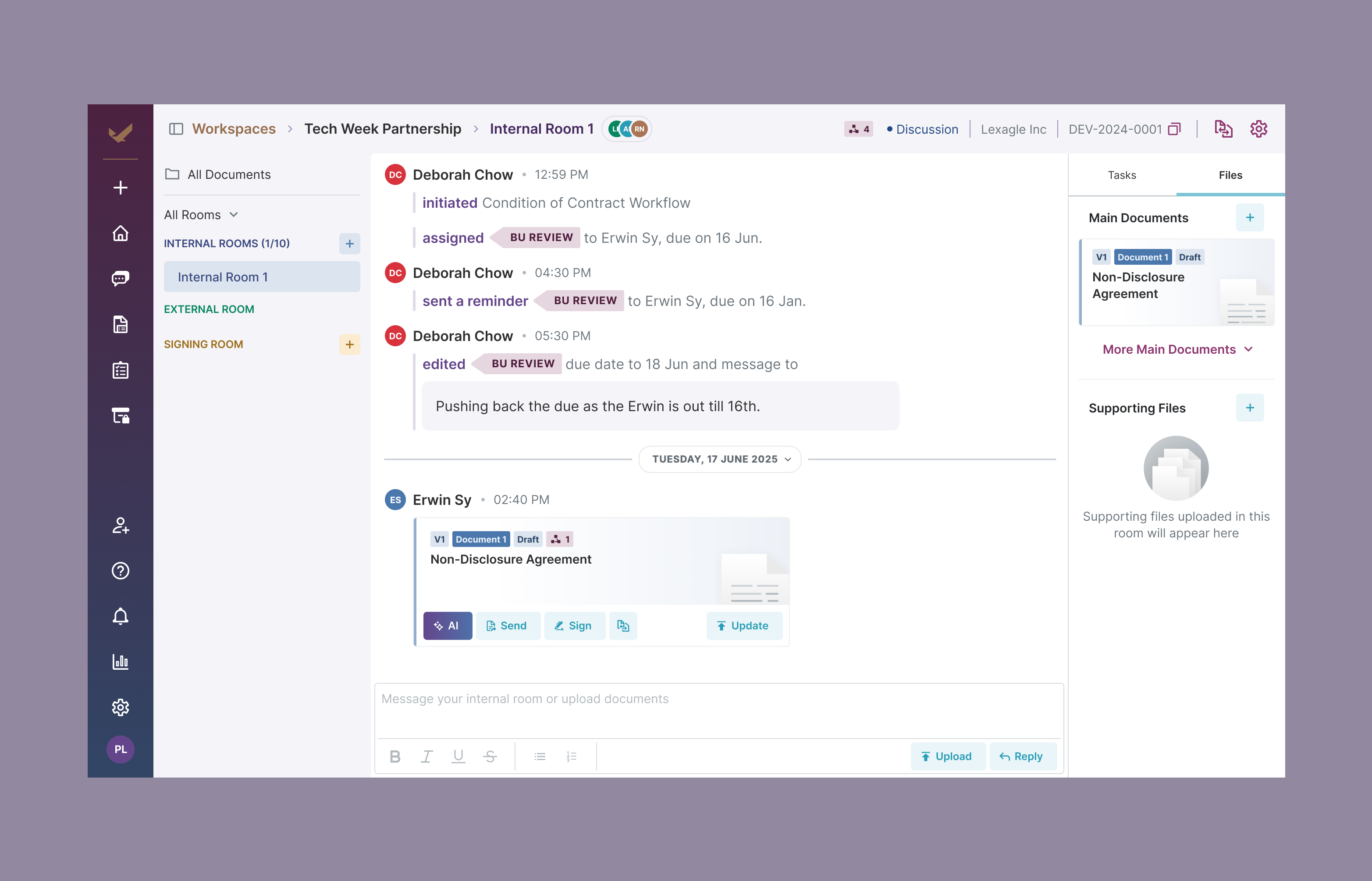
Task: Click BU REVIEW tag in edited message
Action: coord(517,363)
